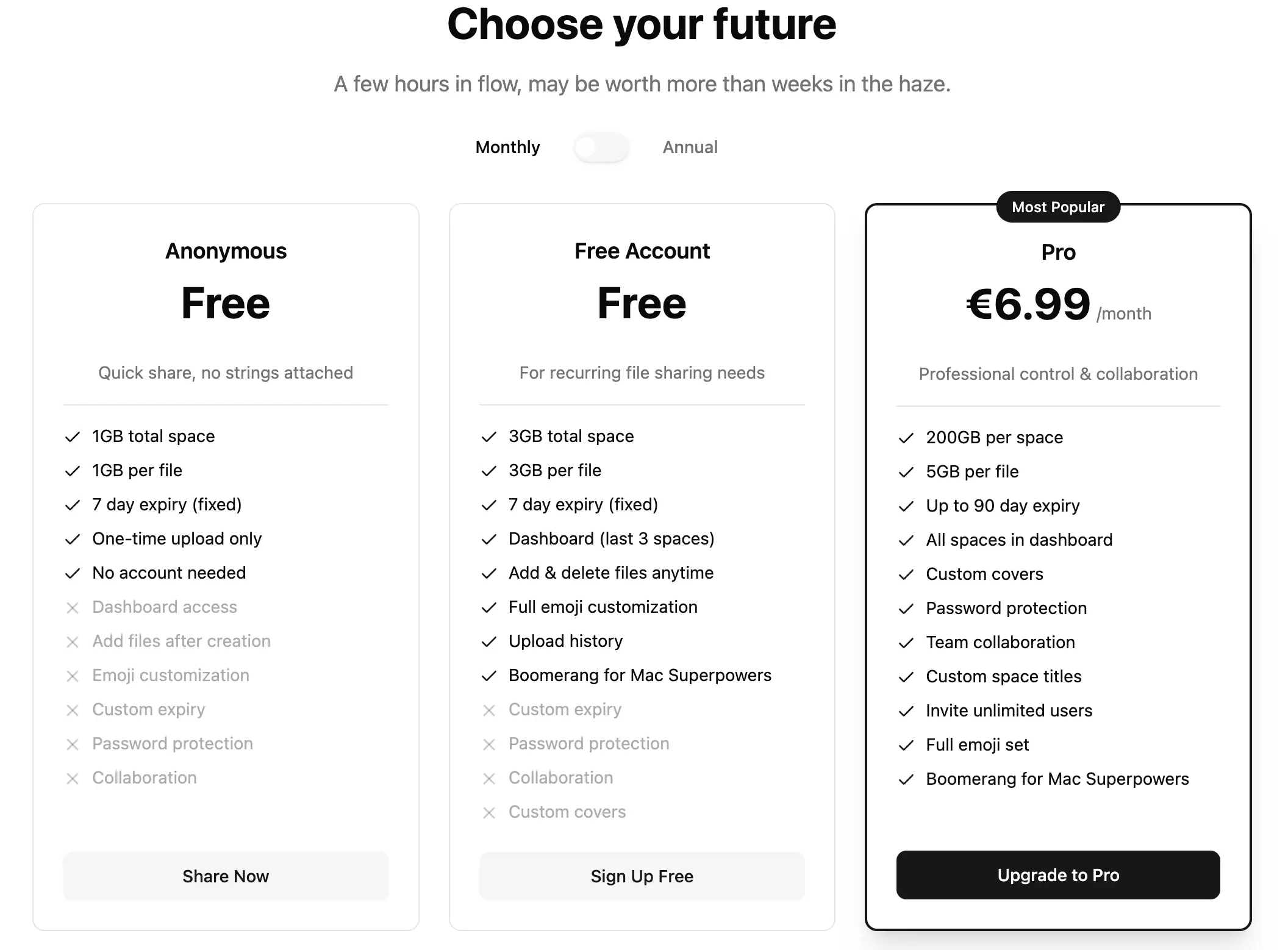1288x950 pixels.
Task: Click the checkmark next to 200GB per space
Action: coord(906,438)
